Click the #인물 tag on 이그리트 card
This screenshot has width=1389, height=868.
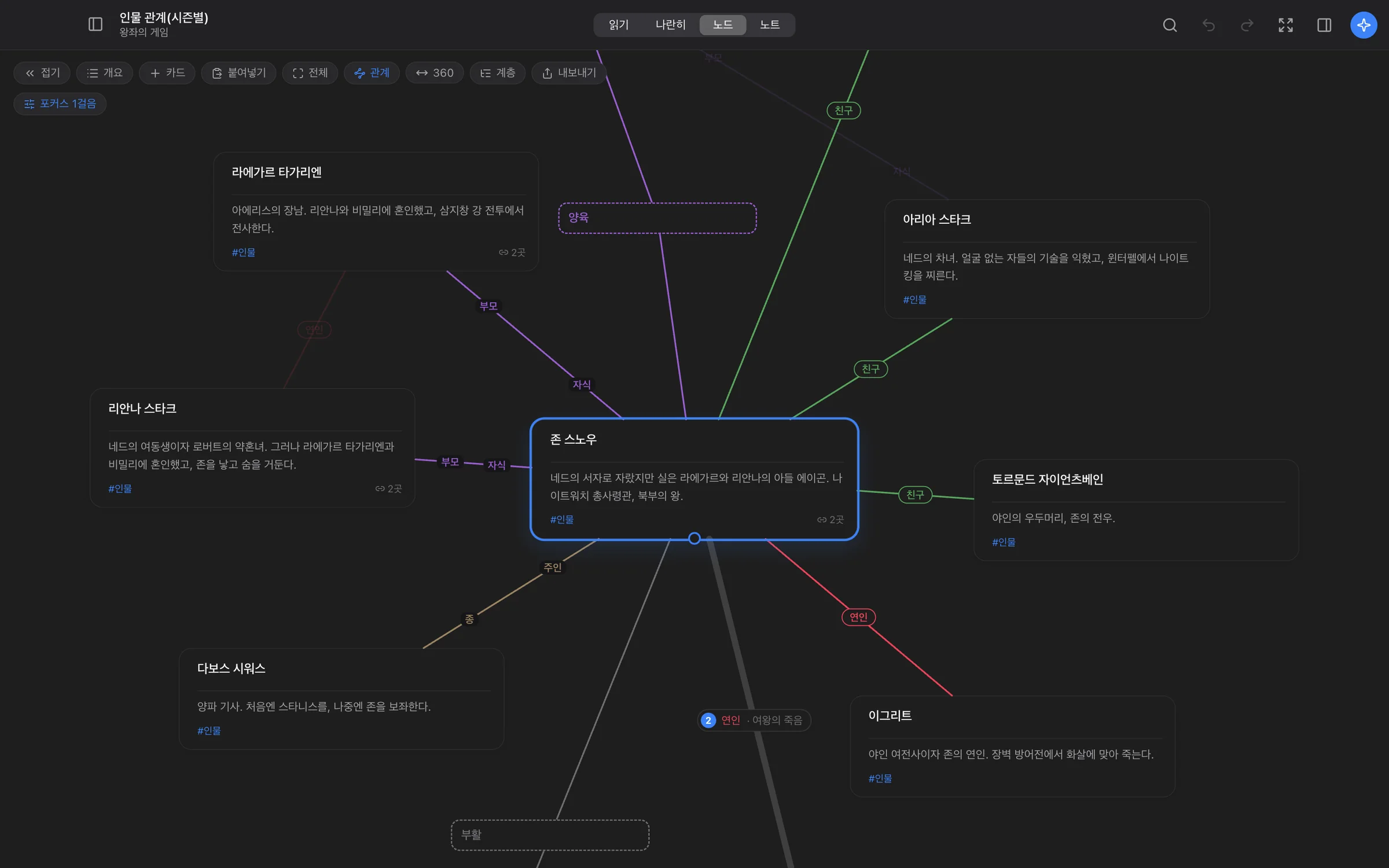(x=880, y=778)
